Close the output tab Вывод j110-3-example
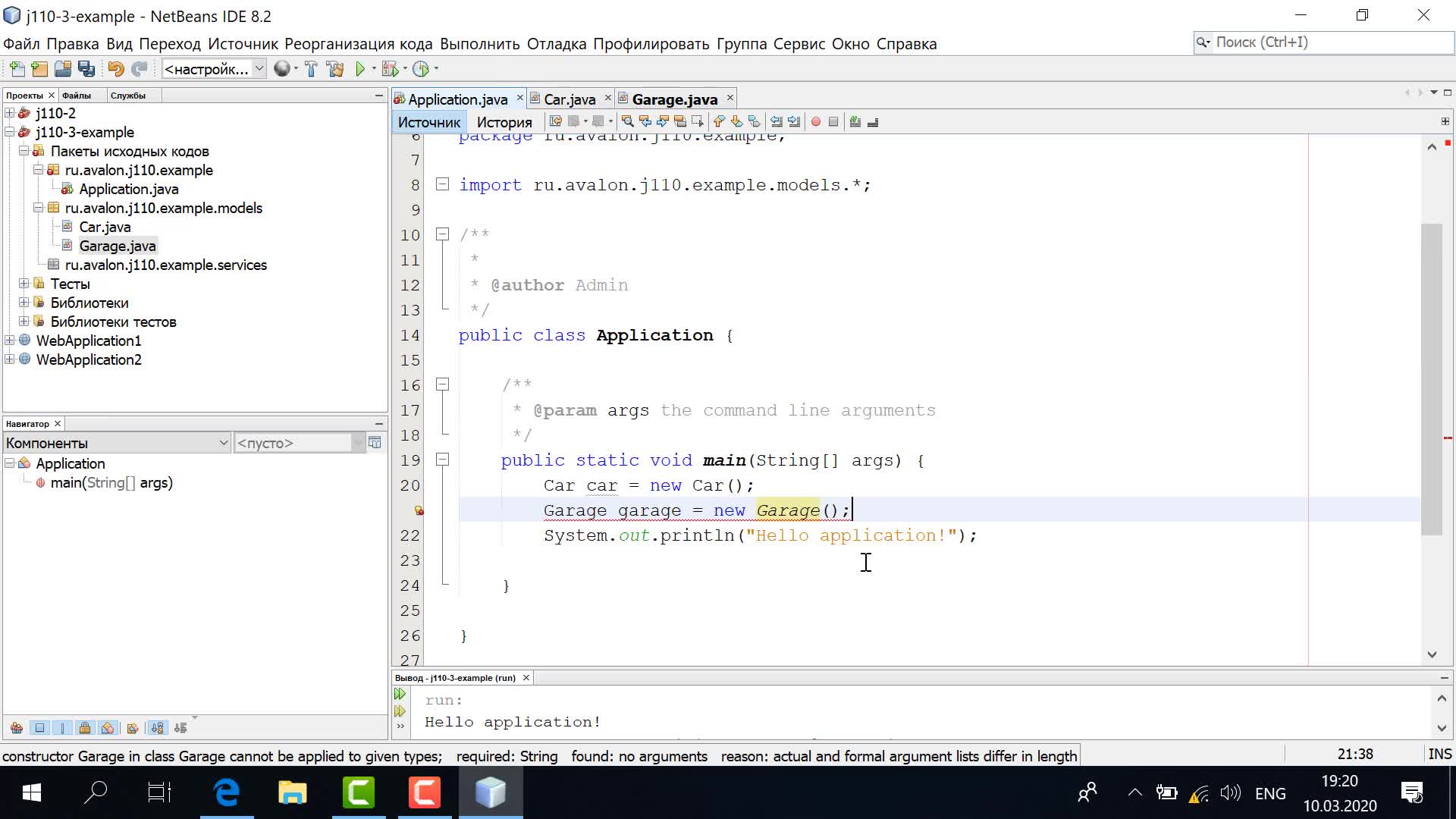Viewport: 1456px width, 819px height. (526, 678)
